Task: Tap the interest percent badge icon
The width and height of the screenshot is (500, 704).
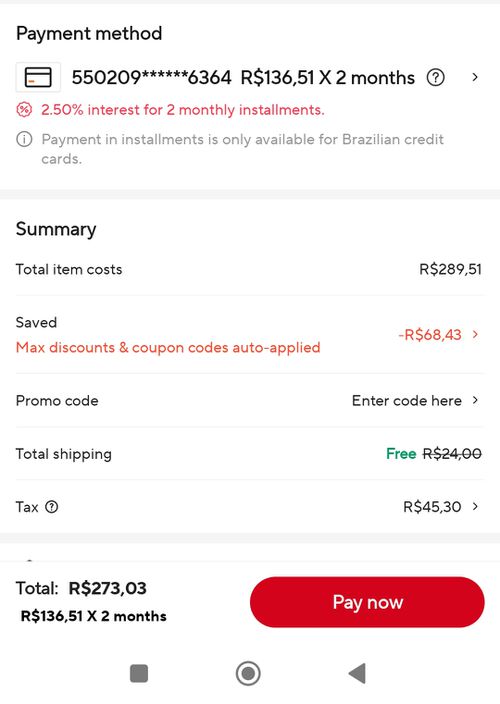Action: pyautogui.click(x=24, y=110)
